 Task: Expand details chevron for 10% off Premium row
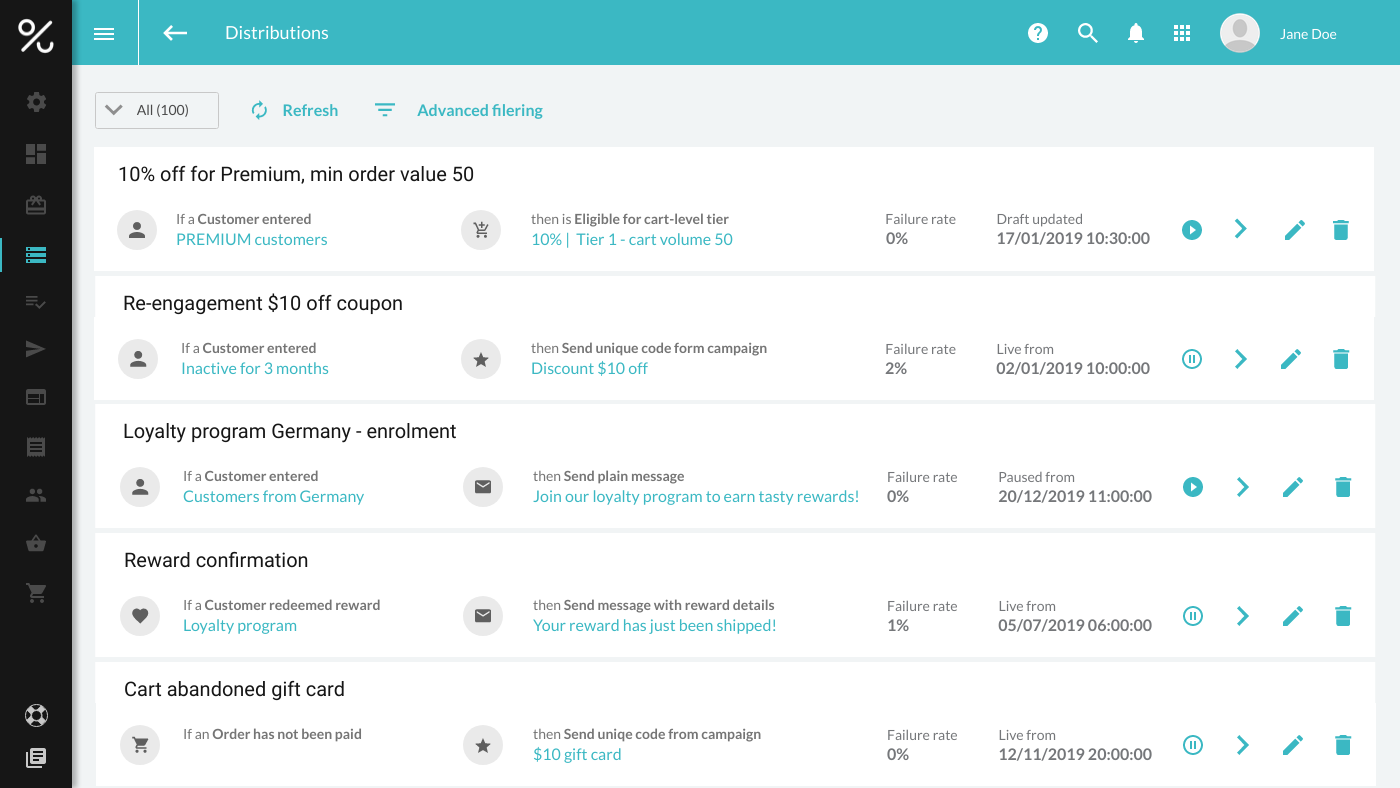point(1240,230)
